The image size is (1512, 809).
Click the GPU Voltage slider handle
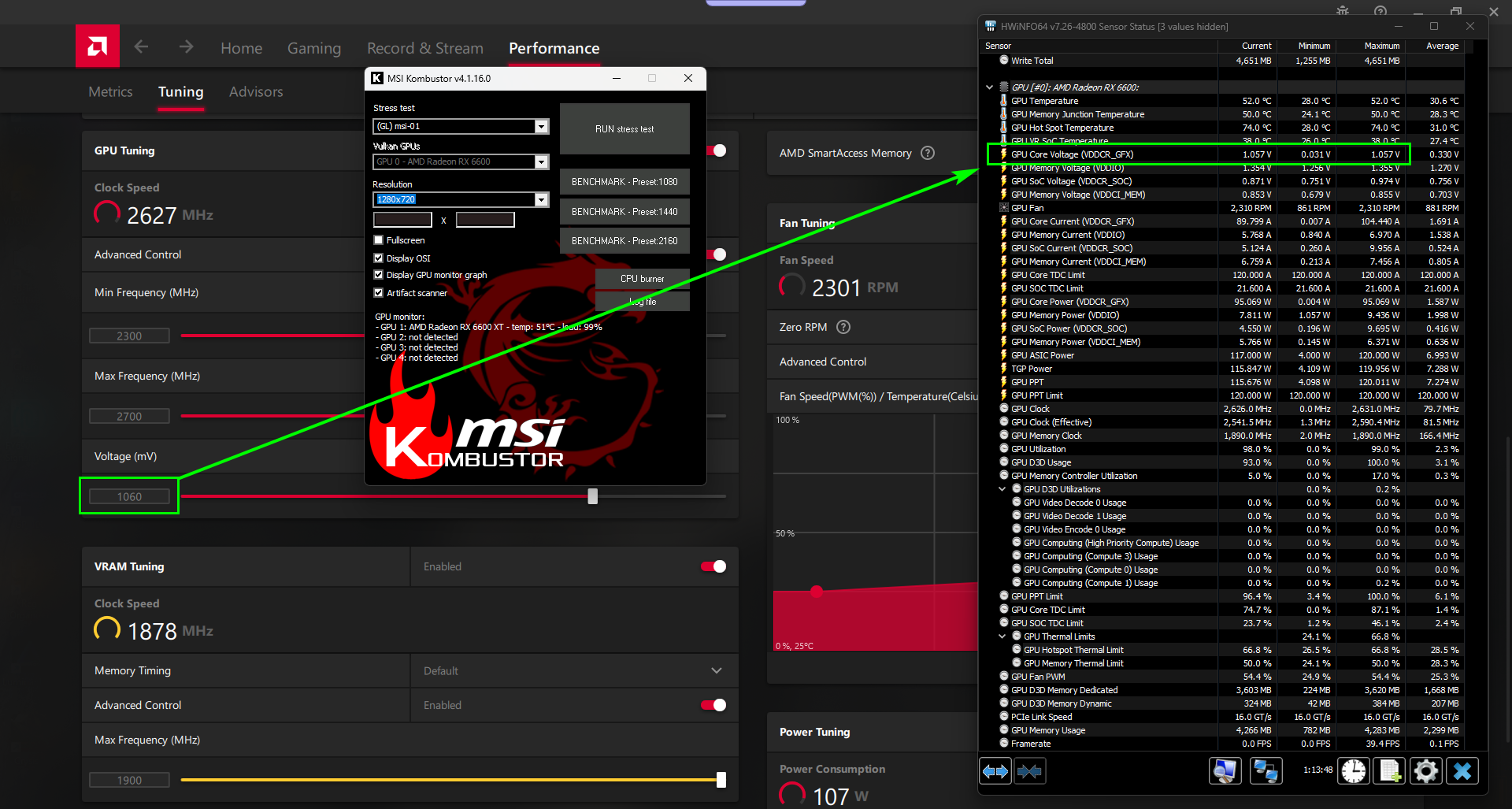593,496
